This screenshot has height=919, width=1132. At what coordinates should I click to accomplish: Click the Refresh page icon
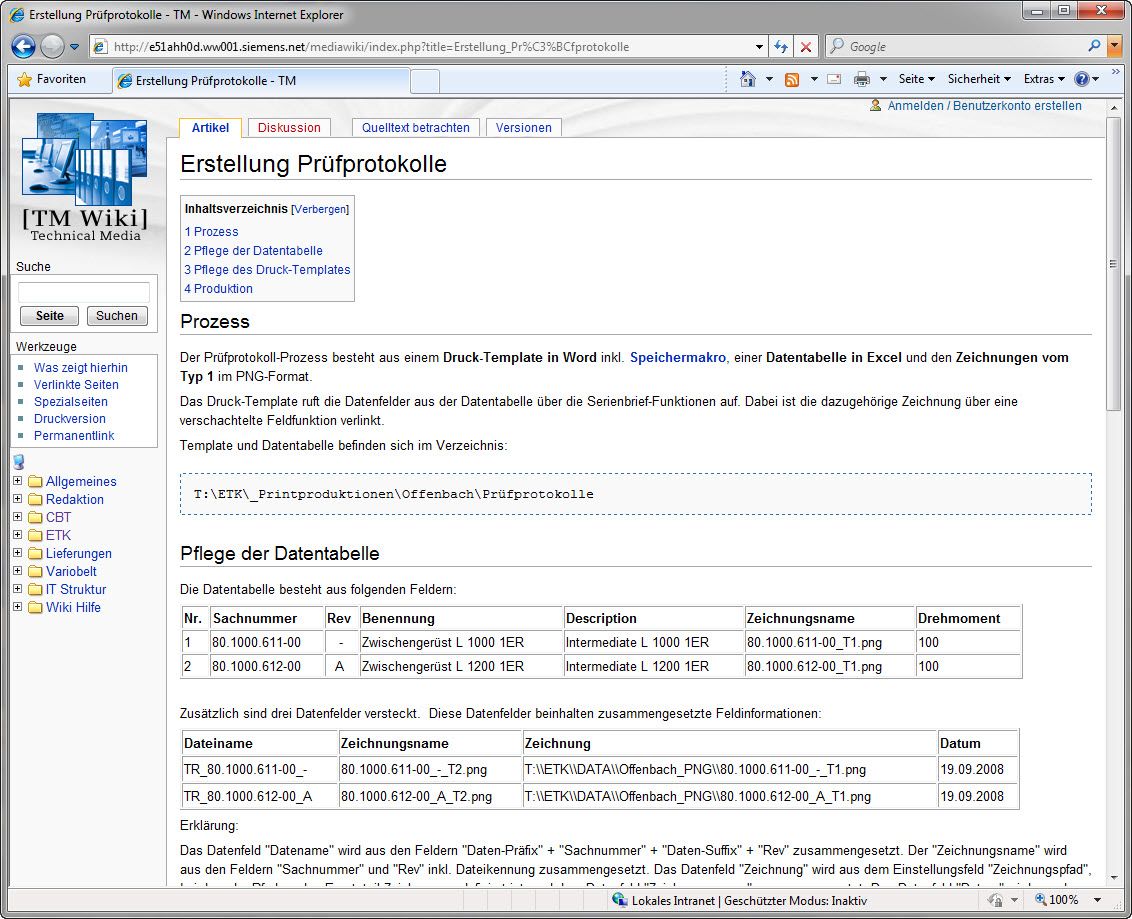(x=781, y=46)
